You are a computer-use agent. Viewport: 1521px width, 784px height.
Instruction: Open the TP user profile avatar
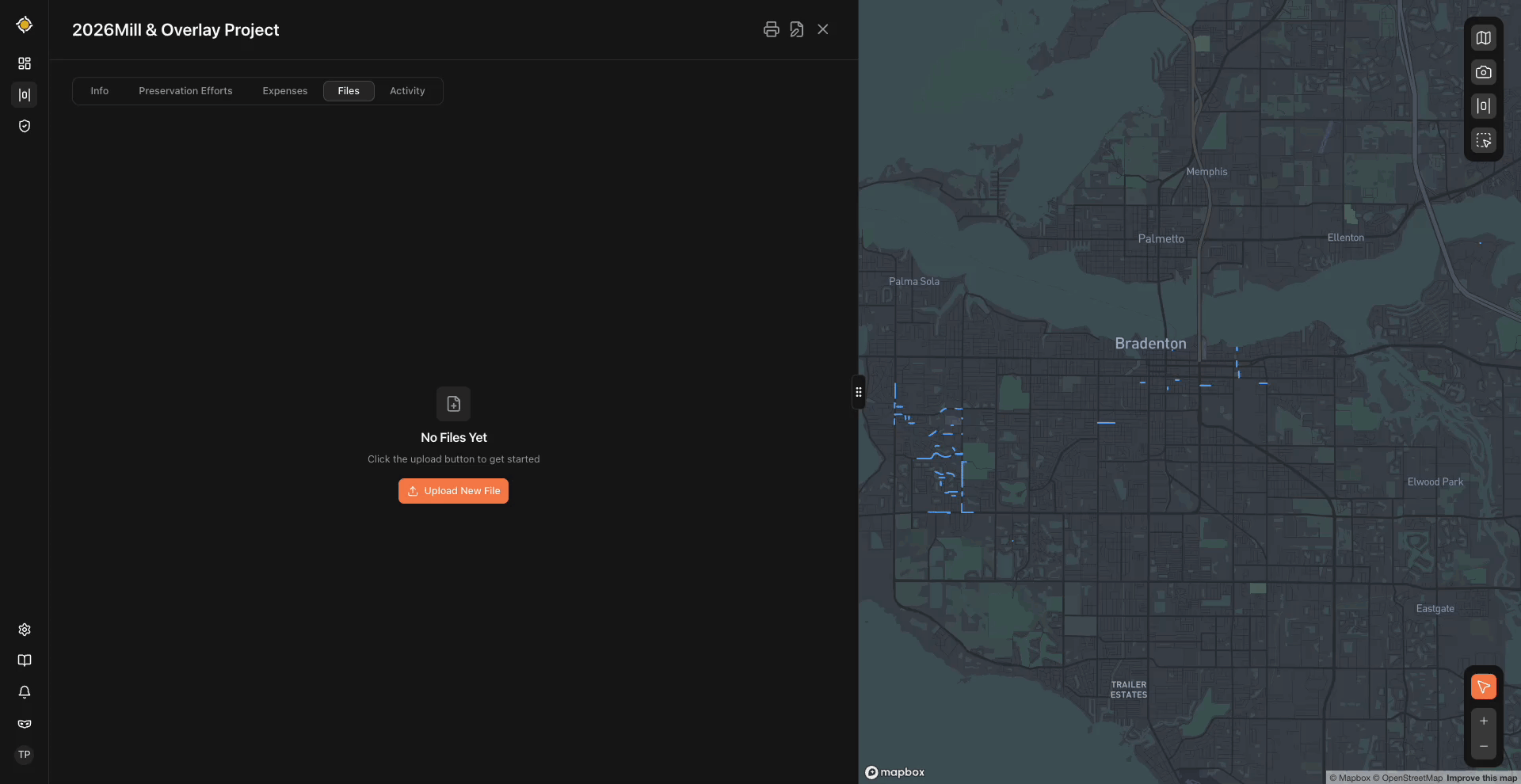[x=25, y=755]
